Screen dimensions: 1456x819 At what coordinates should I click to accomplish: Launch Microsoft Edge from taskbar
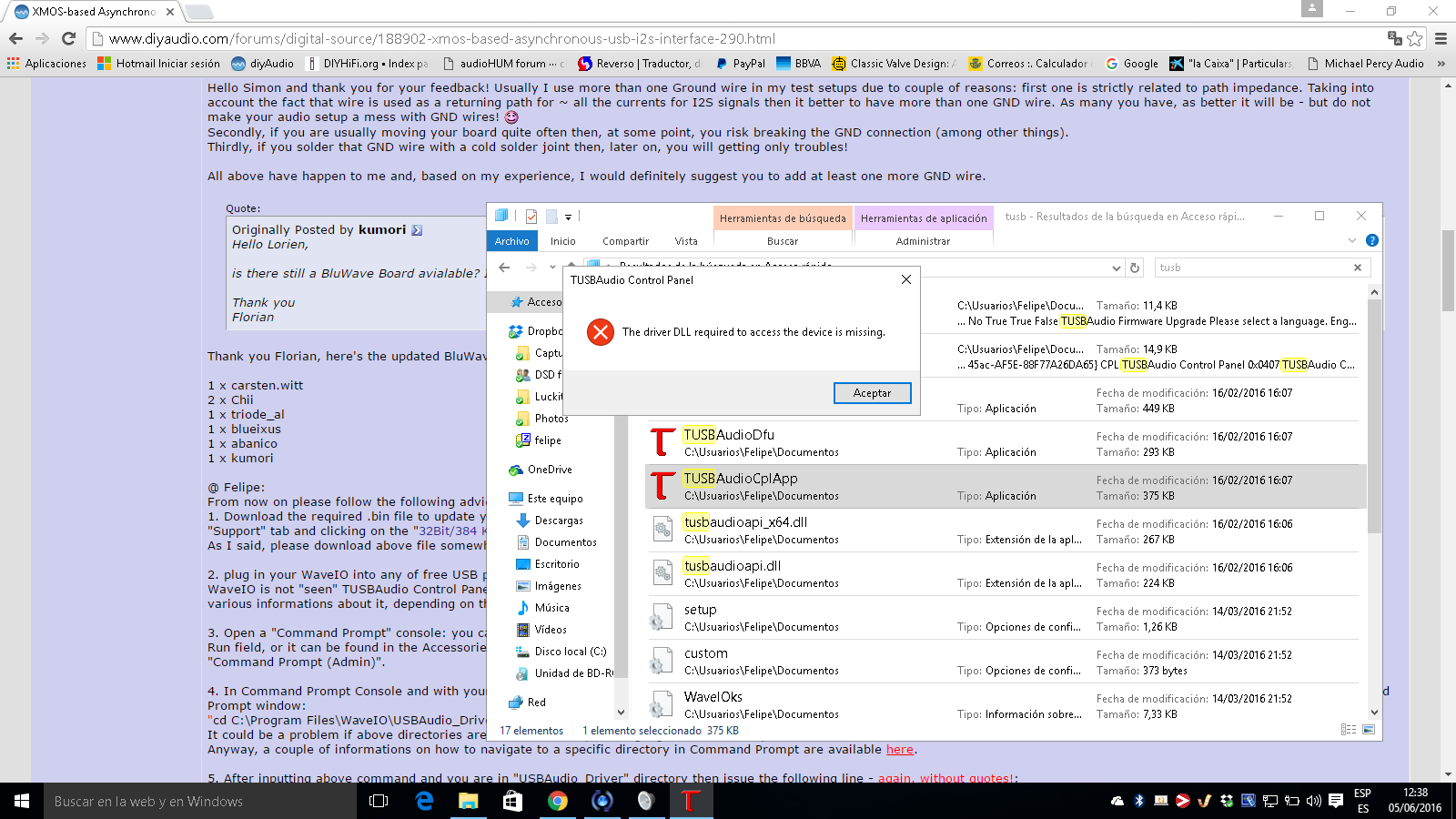[424, 801]
